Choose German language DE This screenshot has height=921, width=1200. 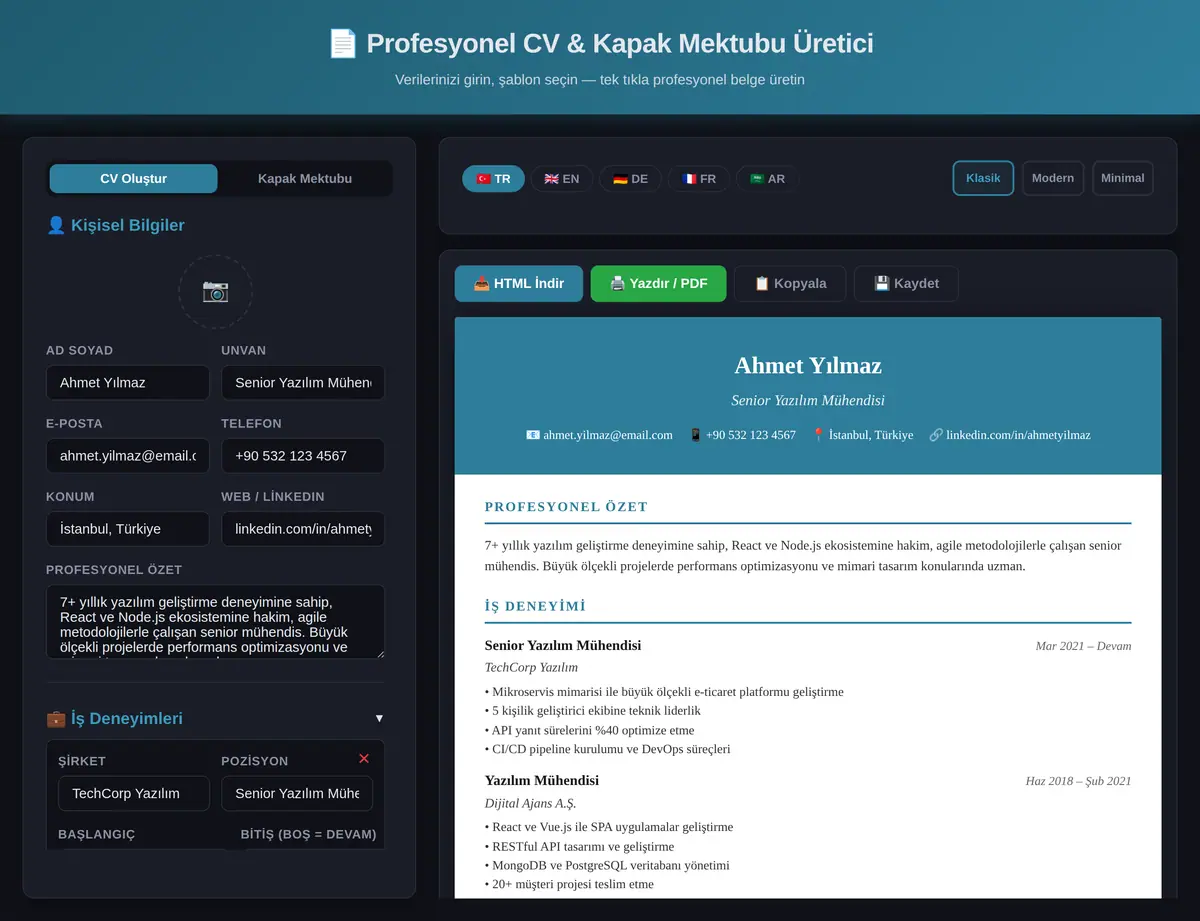tap(630, 179)
